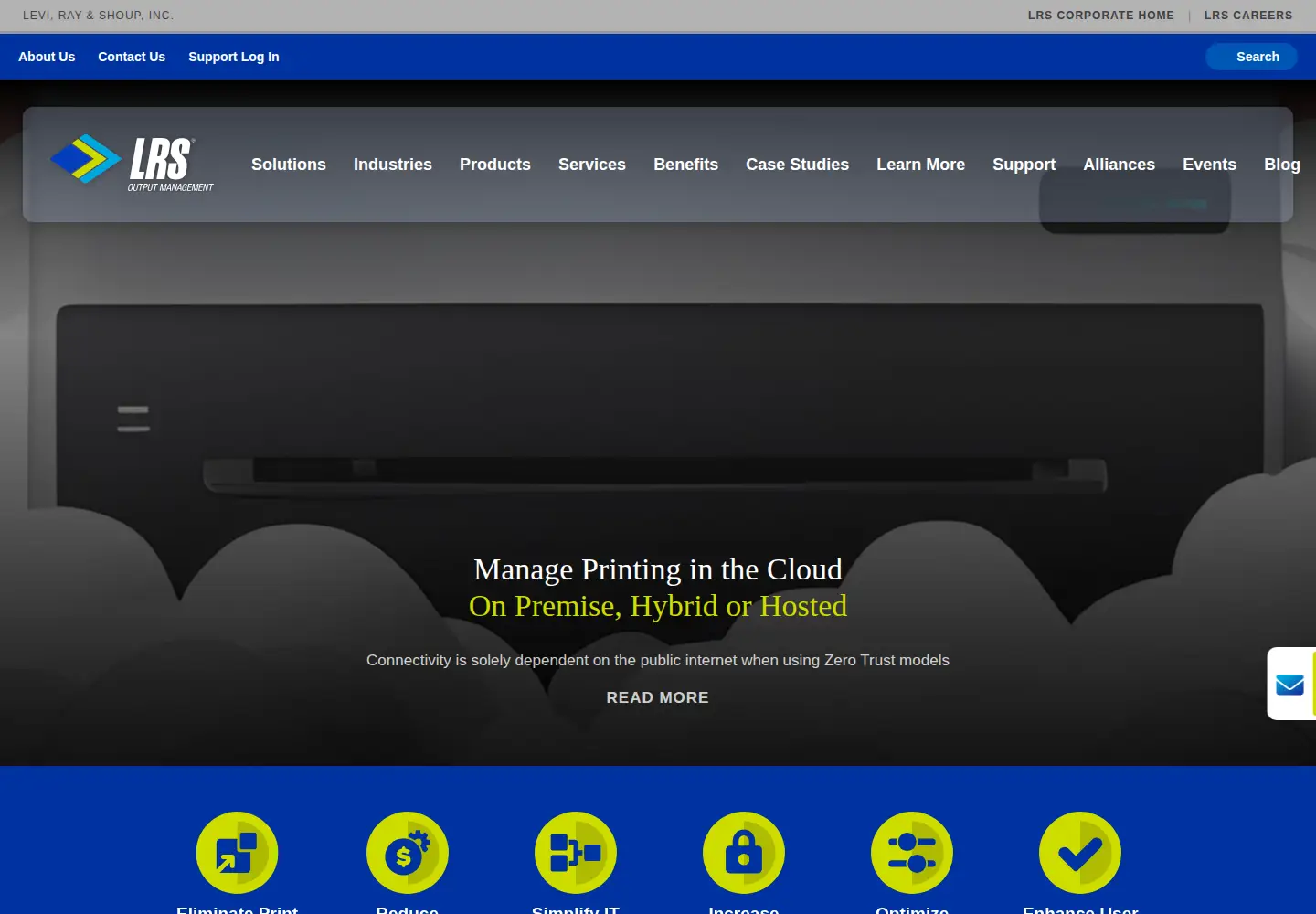Click the Search button
The height and width of the screenshot is (914, 1316).
1252,57
